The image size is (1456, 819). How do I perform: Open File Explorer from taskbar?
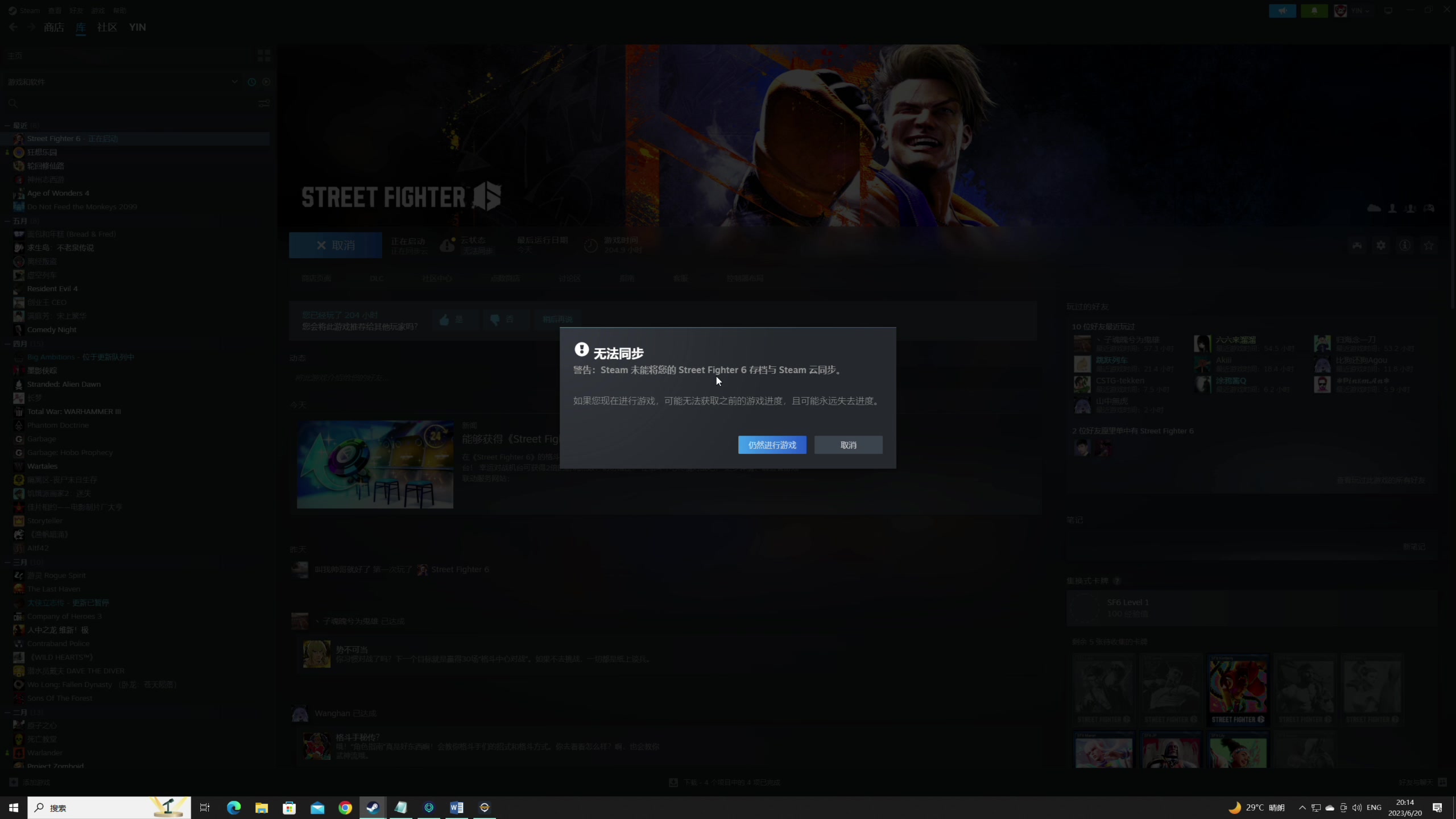point(262,808)
